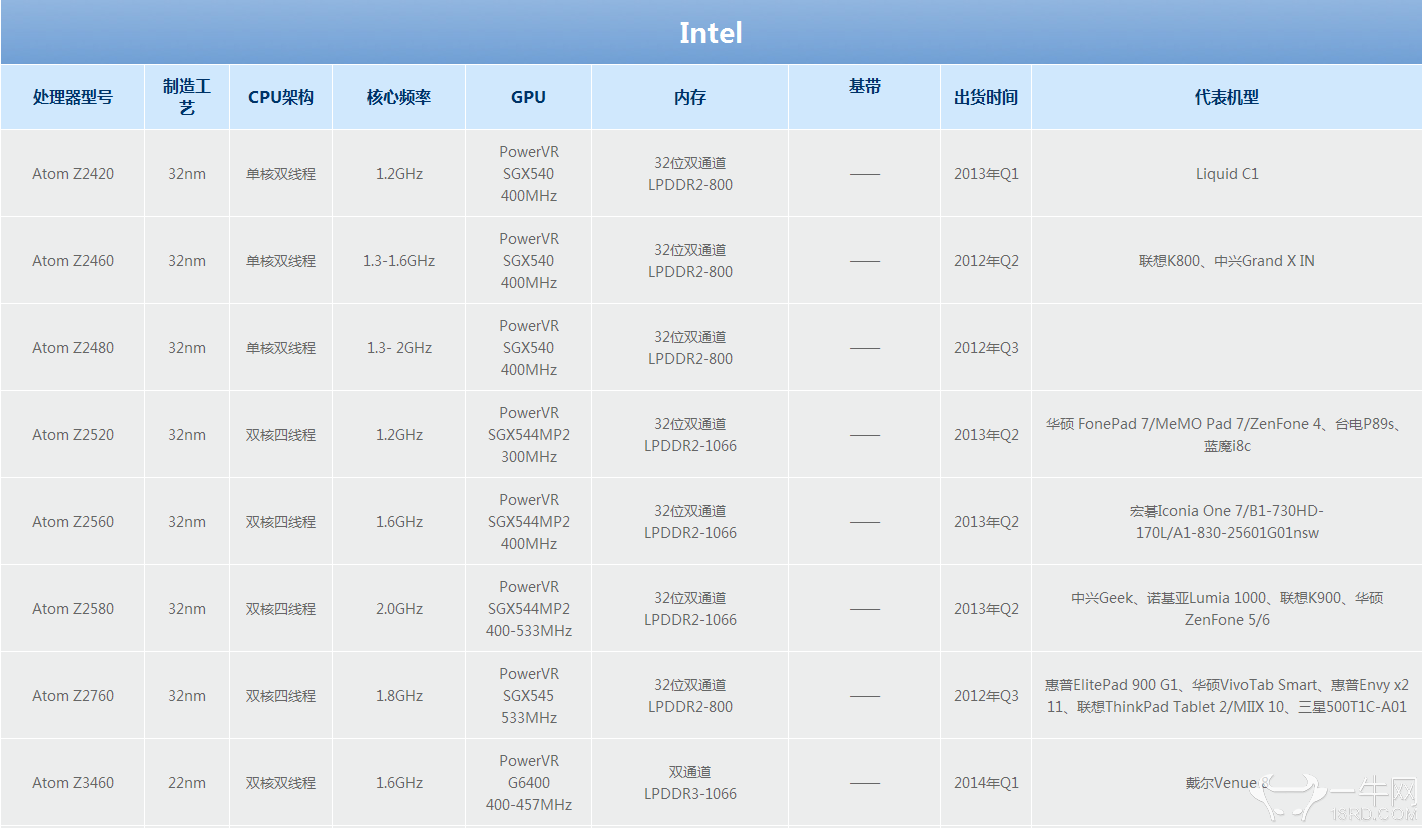Select the Atom Z2460 model cell

(73, 261)
